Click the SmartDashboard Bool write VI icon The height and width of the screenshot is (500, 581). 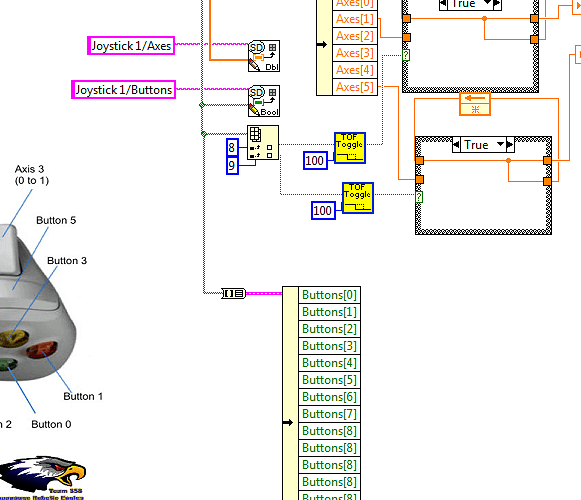pos(264,101)
